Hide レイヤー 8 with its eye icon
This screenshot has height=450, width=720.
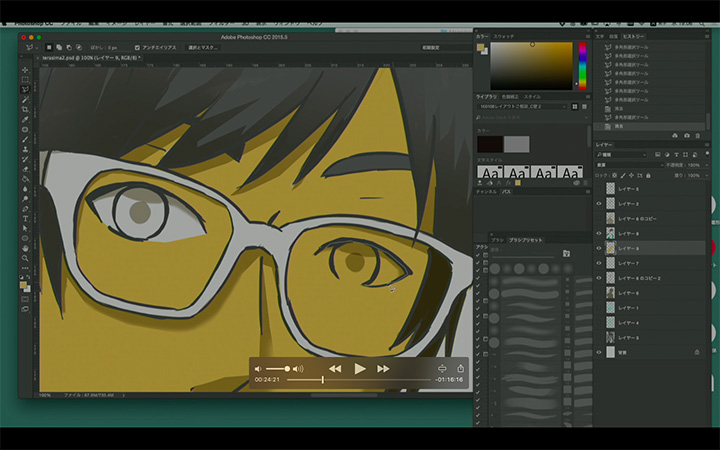pos(599,233)
